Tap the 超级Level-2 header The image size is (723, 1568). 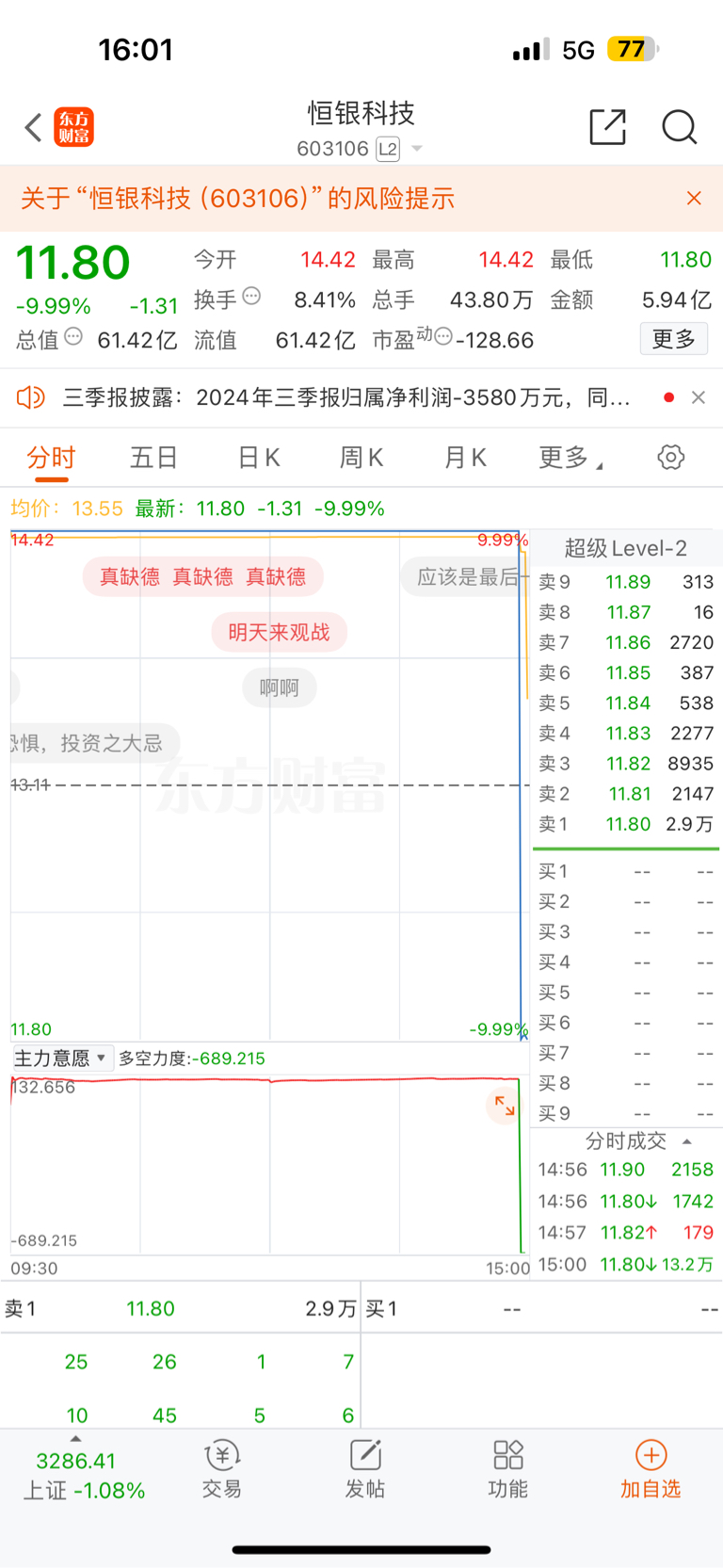[x=626, y=548]
